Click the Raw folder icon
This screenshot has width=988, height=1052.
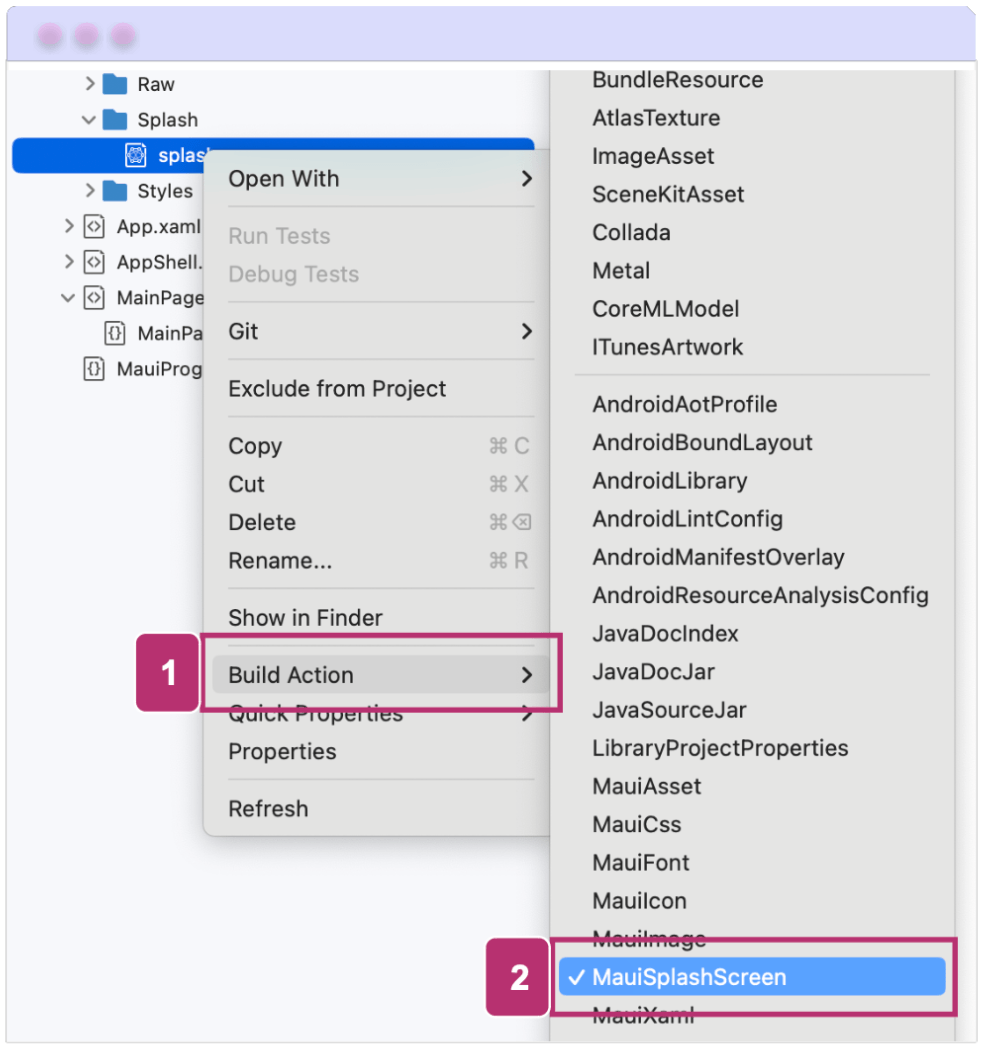[115, 85]
